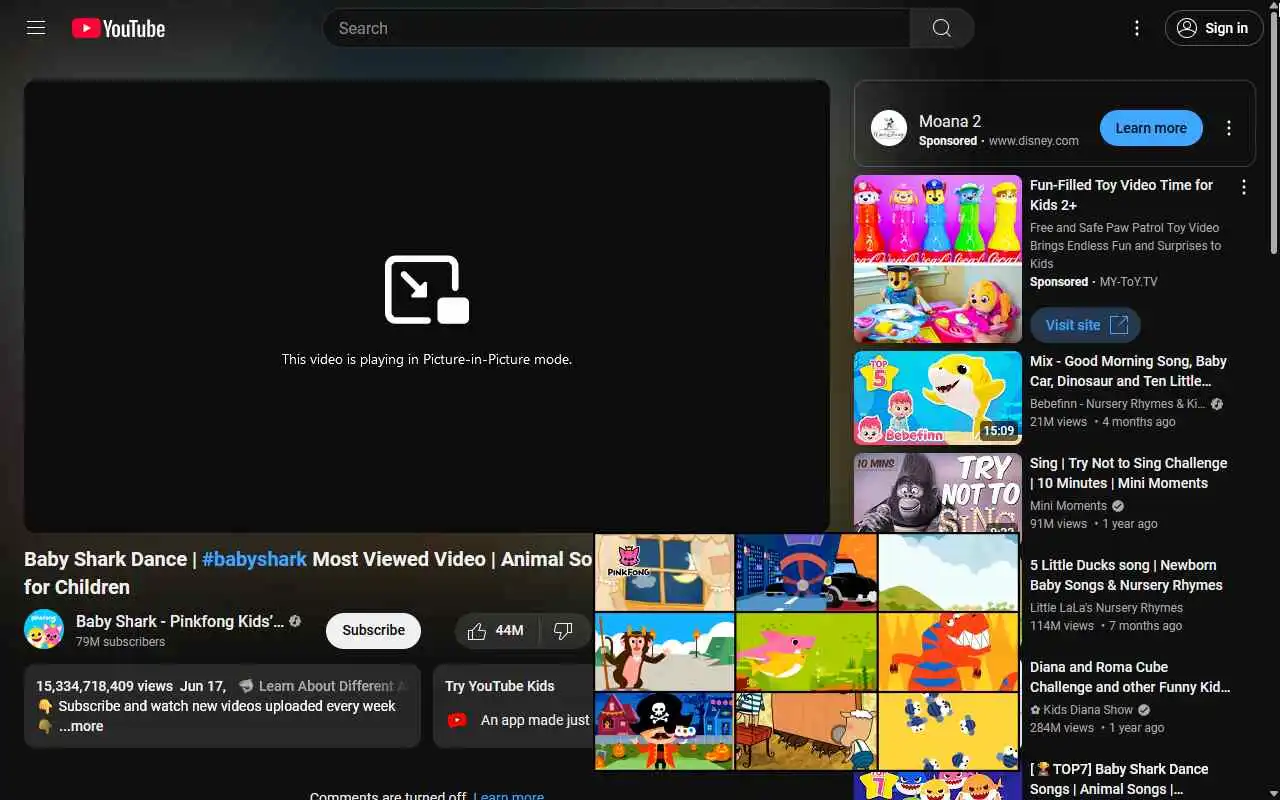Click Little LaLa's Nursery Rhymes channel
Screen dimensions: 1280x800
1106,608
